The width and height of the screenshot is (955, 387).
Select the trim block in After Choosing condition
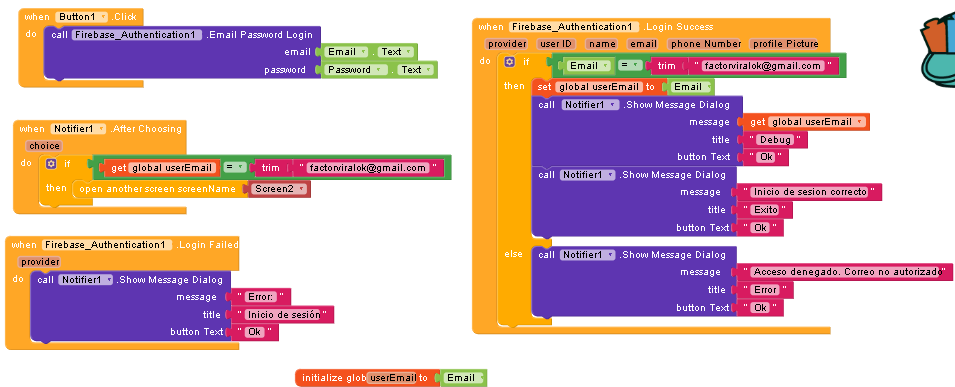click(x=270, y=168)
